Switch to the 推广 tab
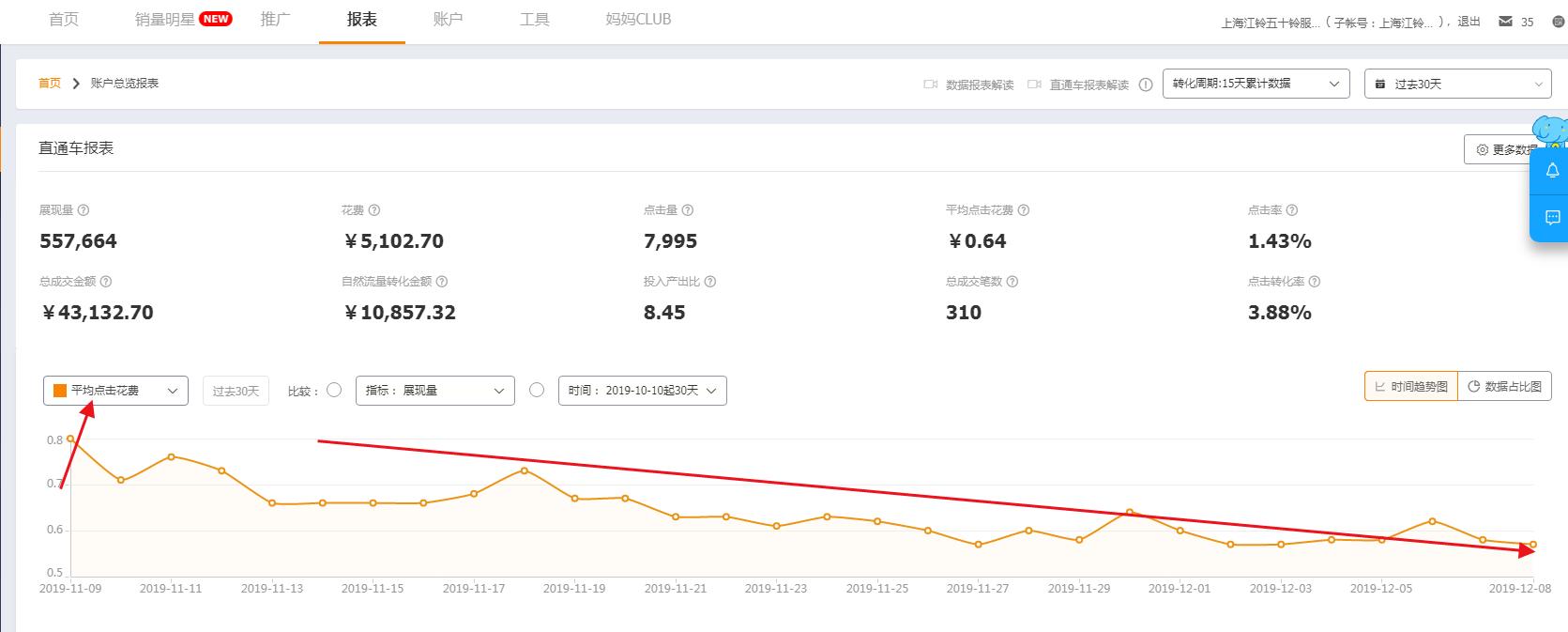The image size is (1568, 632). click(276, 19)
